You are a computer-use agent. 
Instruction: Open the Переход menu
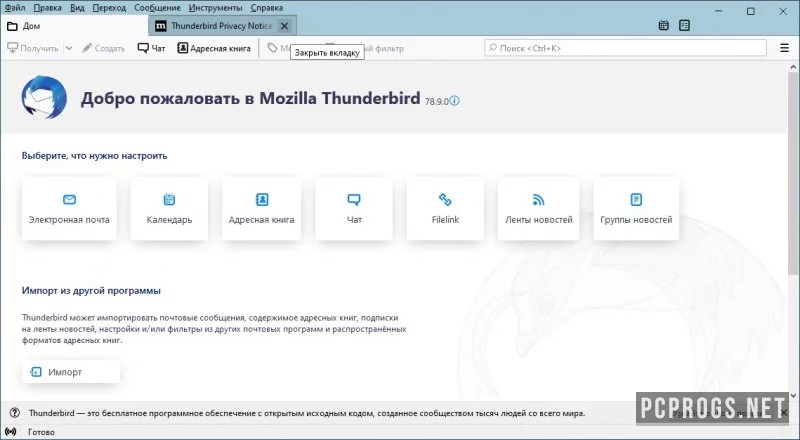coord(109,8)
